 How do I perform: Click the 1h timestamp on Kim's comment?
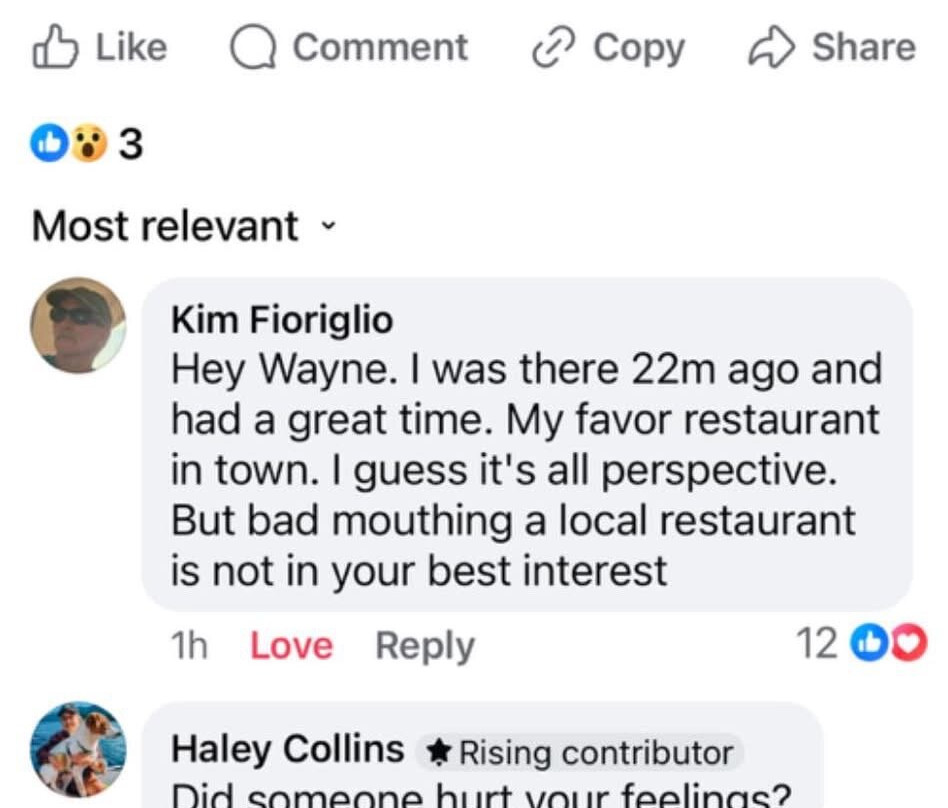click(x=189, y=646)
